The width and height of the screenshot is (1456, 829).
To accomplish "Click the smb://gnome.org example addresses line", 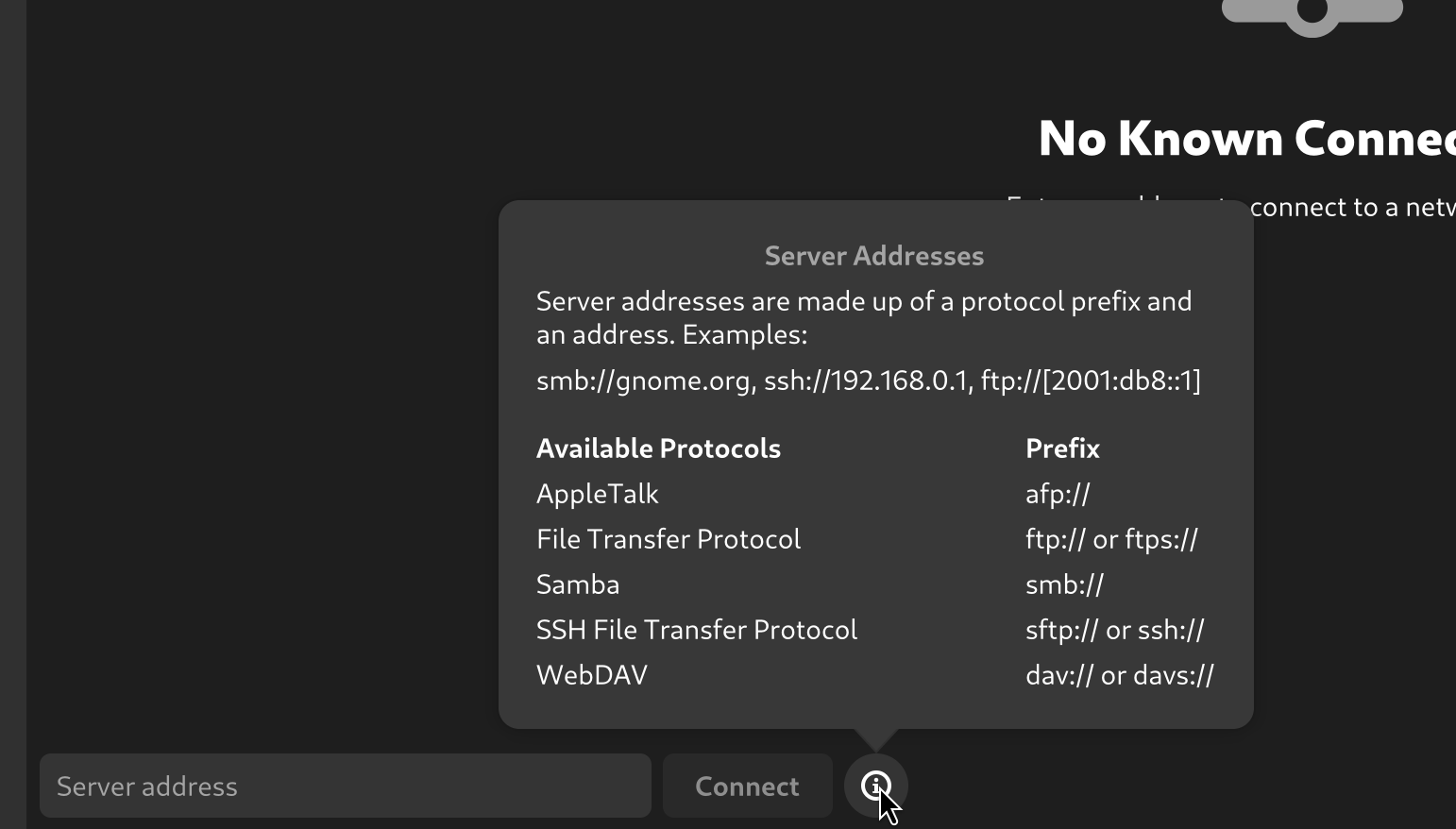I will click(x=869, y=381).
